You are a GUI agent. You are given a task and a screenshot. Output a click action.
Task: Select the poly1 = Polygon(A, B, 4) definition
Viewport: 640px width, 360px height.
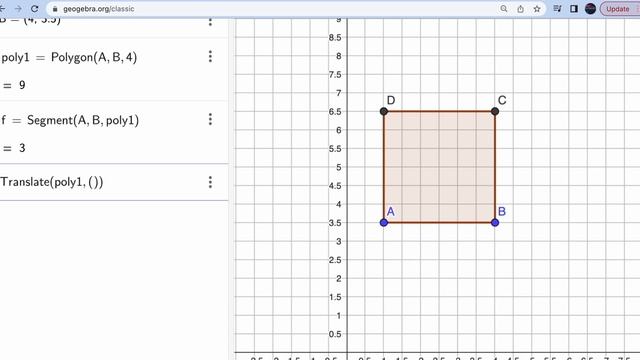point(69,57)
